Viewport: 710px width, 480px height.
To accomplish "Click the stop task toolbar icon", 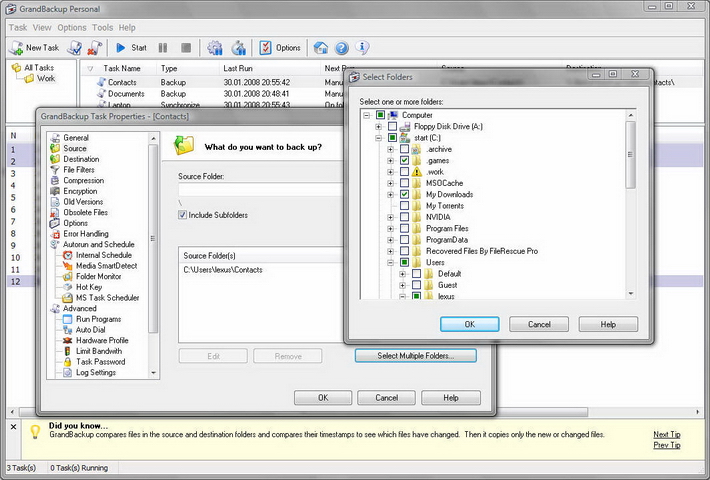I will (186, 48).
